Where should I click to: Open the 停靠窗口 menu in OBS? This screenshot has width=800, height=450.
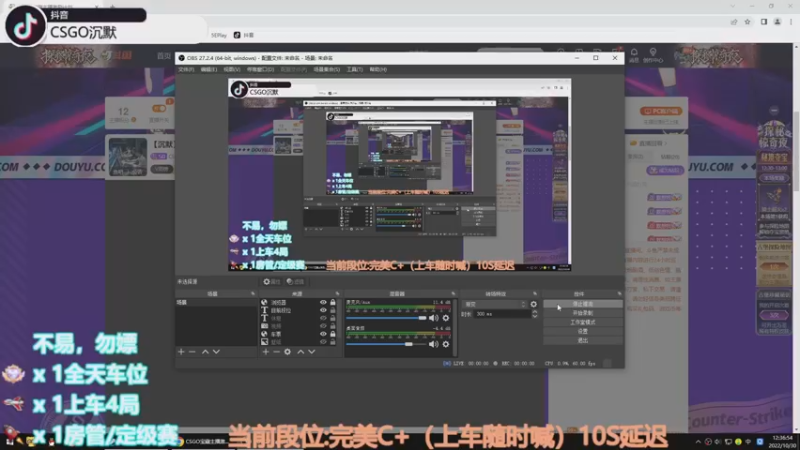[x=260, y=69]
